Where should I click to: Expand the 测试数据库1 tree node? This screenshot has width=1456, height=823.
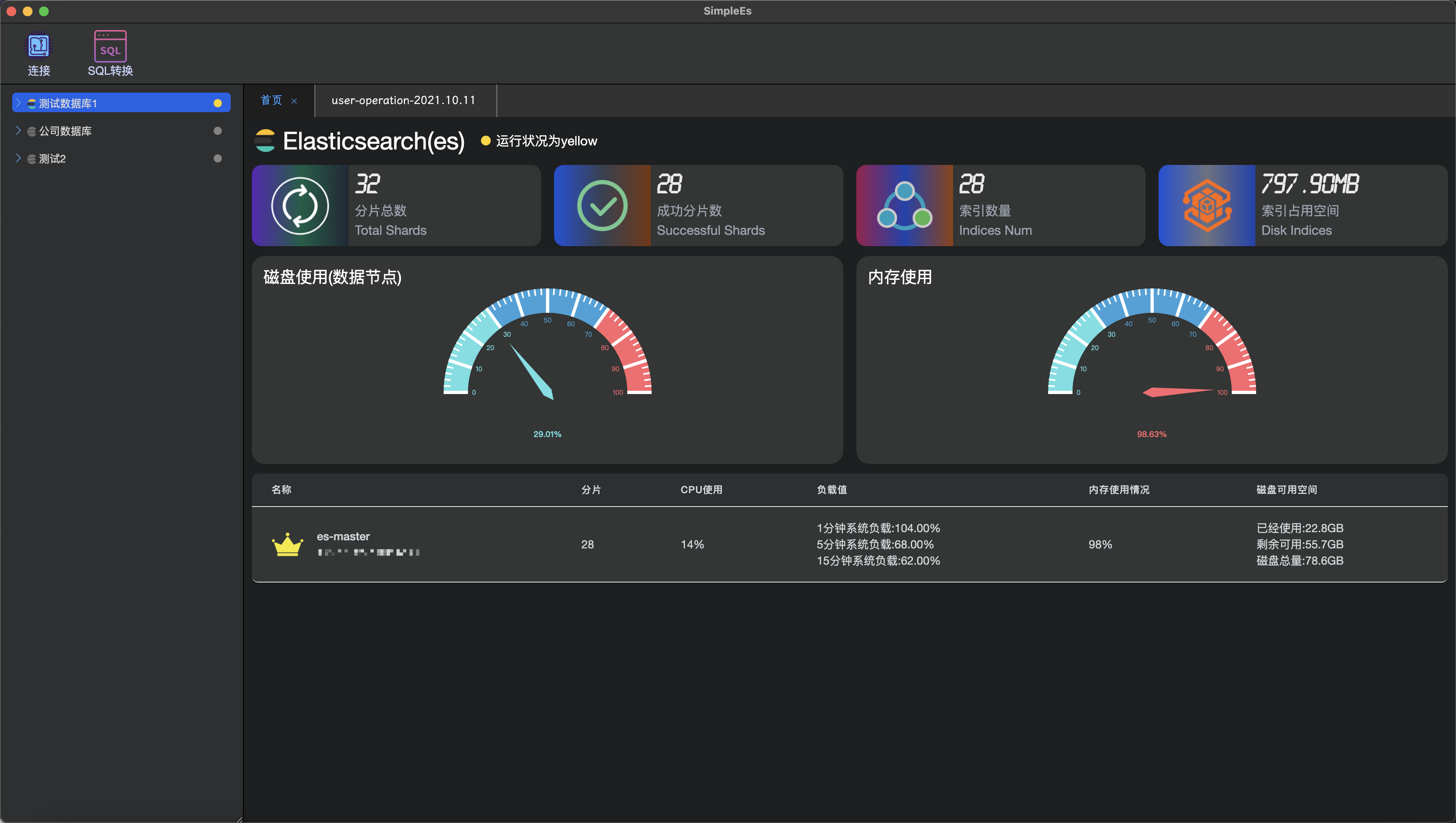click(x=18, y=103)
